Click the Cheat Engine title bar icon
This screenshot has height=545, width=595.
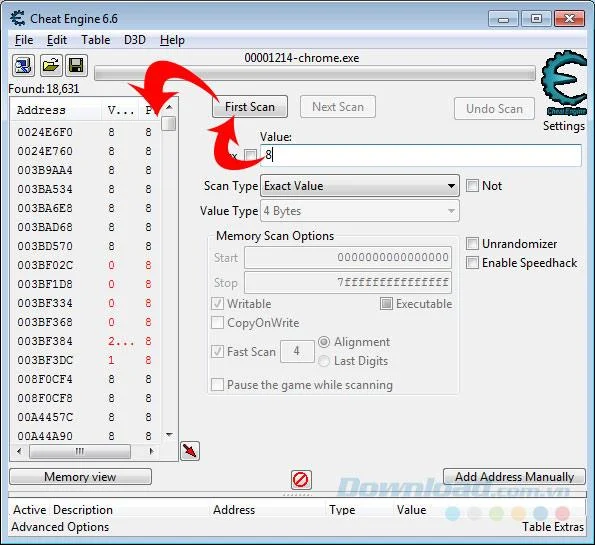tap(17, 18)
